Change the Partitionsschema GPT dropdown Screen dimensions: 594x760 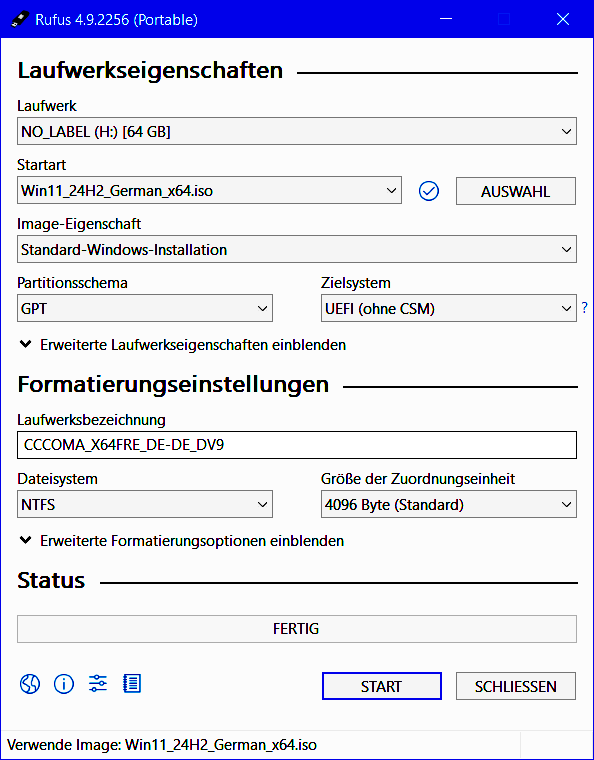(145, 308)
